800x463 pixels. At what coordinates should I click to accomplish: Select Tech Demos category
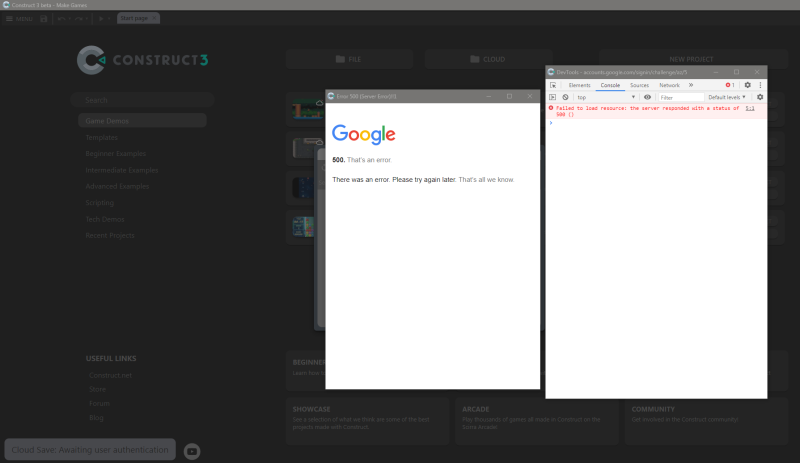[105, 219]
